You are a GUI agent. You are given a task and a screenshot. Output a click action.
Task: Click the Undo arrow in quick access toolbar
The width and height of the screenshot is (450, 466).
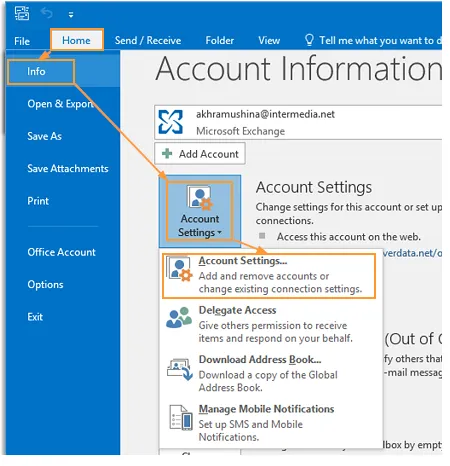[x=47, y=13]
